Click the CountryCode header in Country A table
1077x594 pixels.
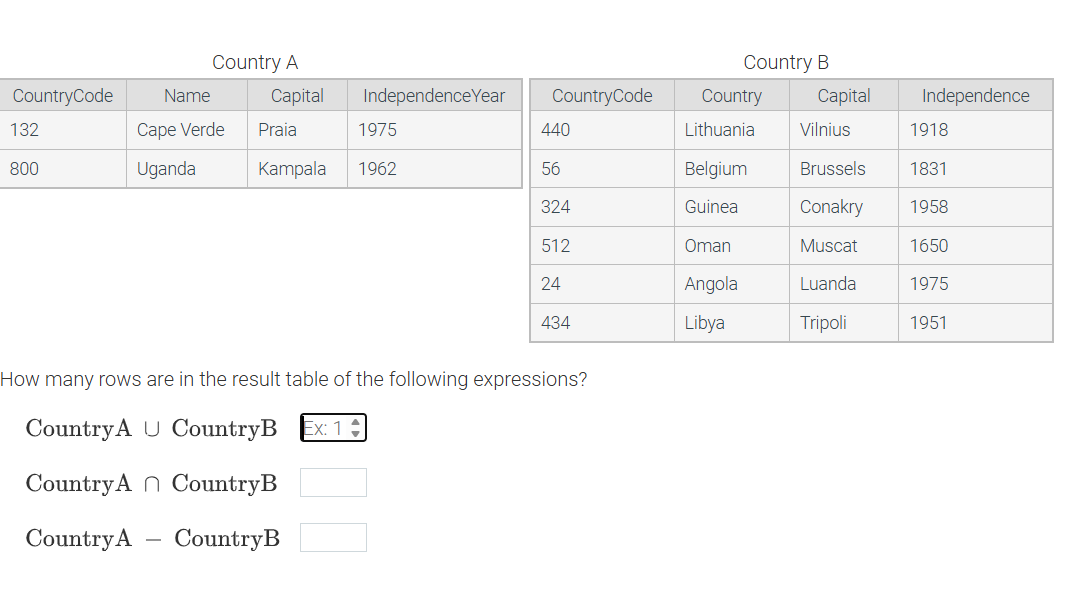[x=63, y=95]
